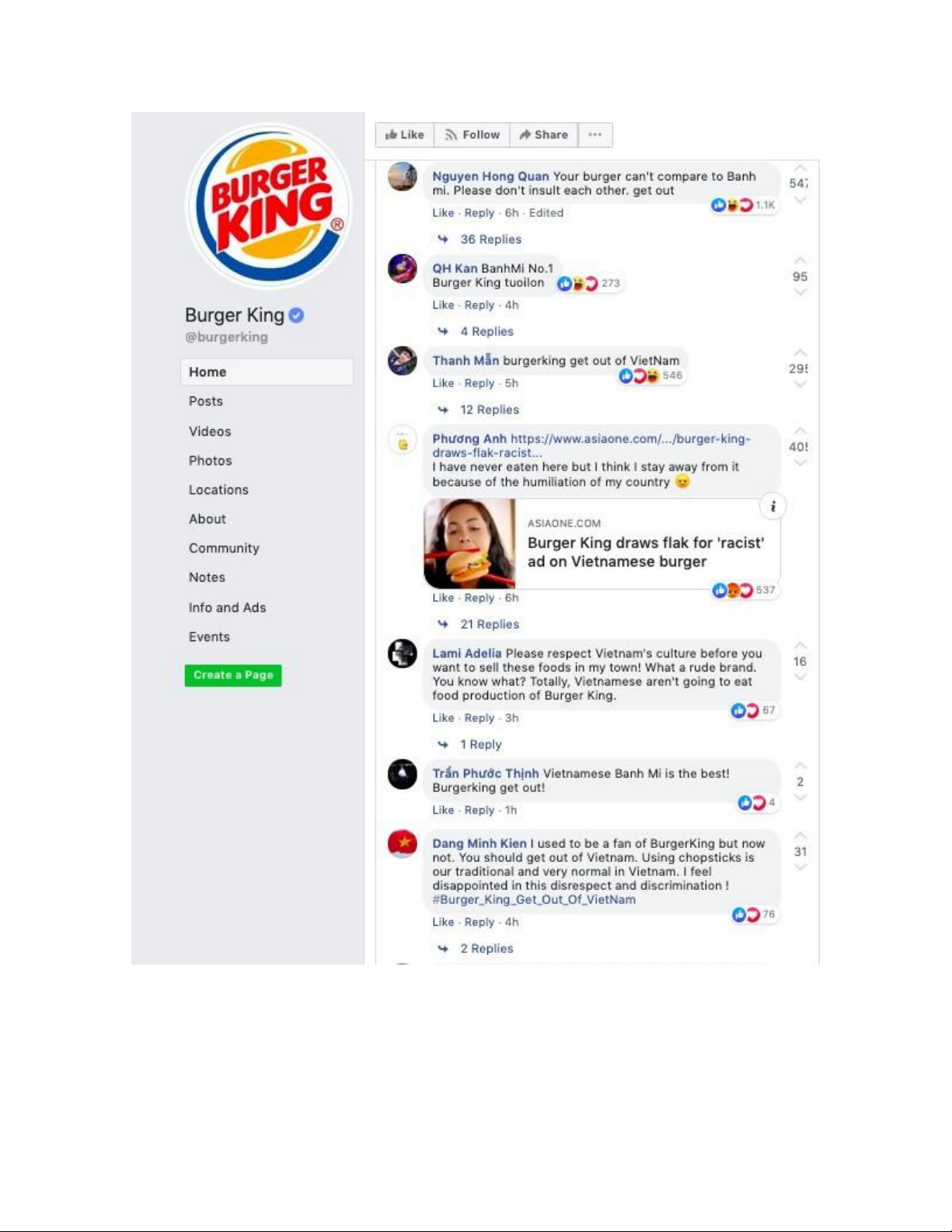Image resolution: width=952 pixels, height=1232 pixels.
Task: Expand 36 Replies under first comment
Action: (x=490, y=239)
